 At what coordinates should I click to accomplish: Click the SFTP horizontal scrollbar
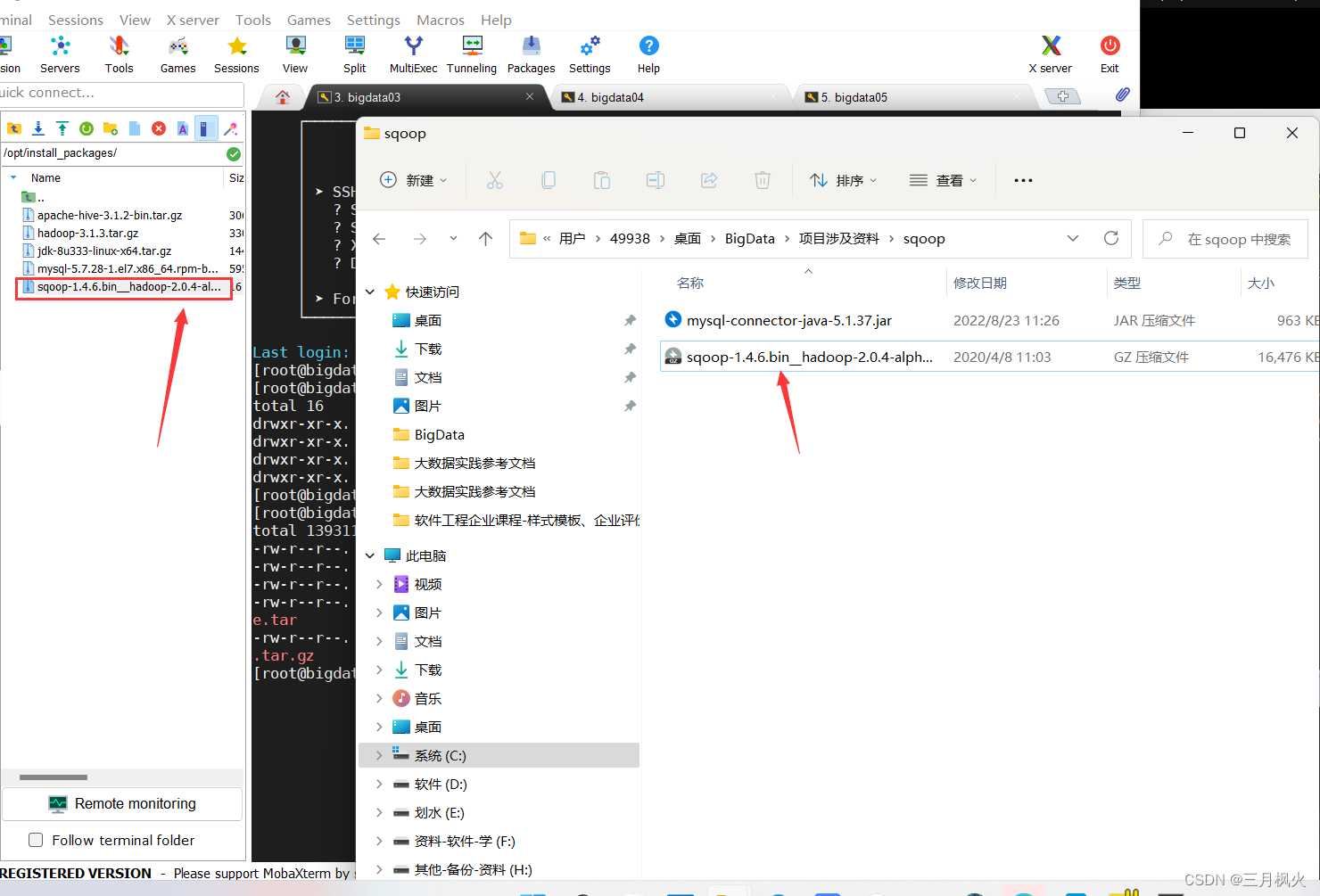pos(54,777)
